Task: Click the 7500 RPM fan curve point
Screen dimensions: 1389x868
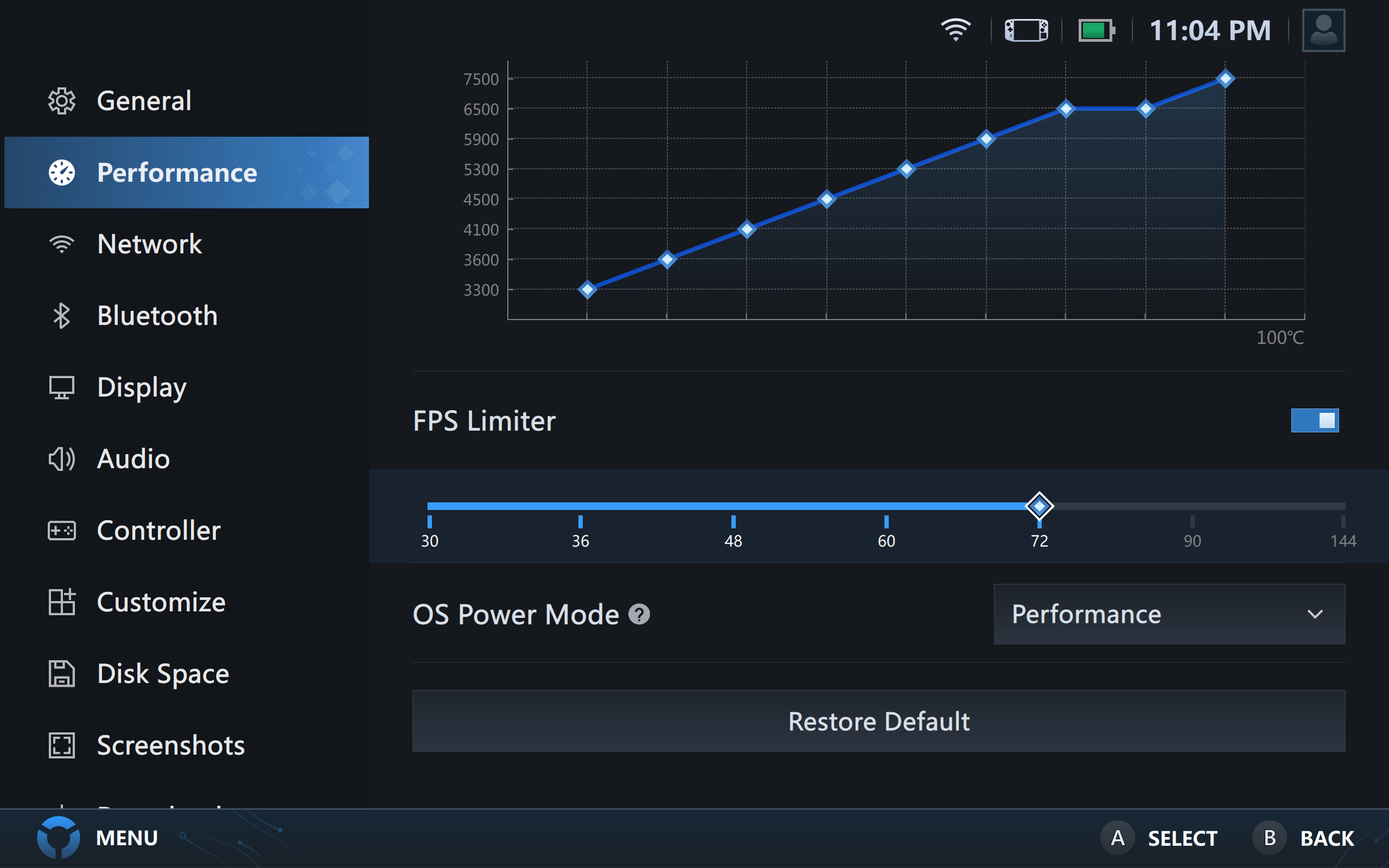Action: click(1226, 79)
